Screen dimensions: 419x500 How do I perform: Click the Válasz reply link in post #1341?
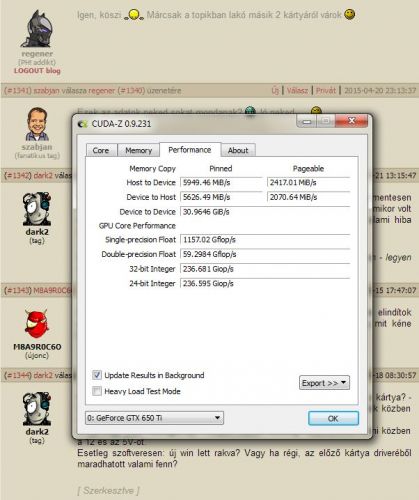pyautogui.click(x=297, y=90)
